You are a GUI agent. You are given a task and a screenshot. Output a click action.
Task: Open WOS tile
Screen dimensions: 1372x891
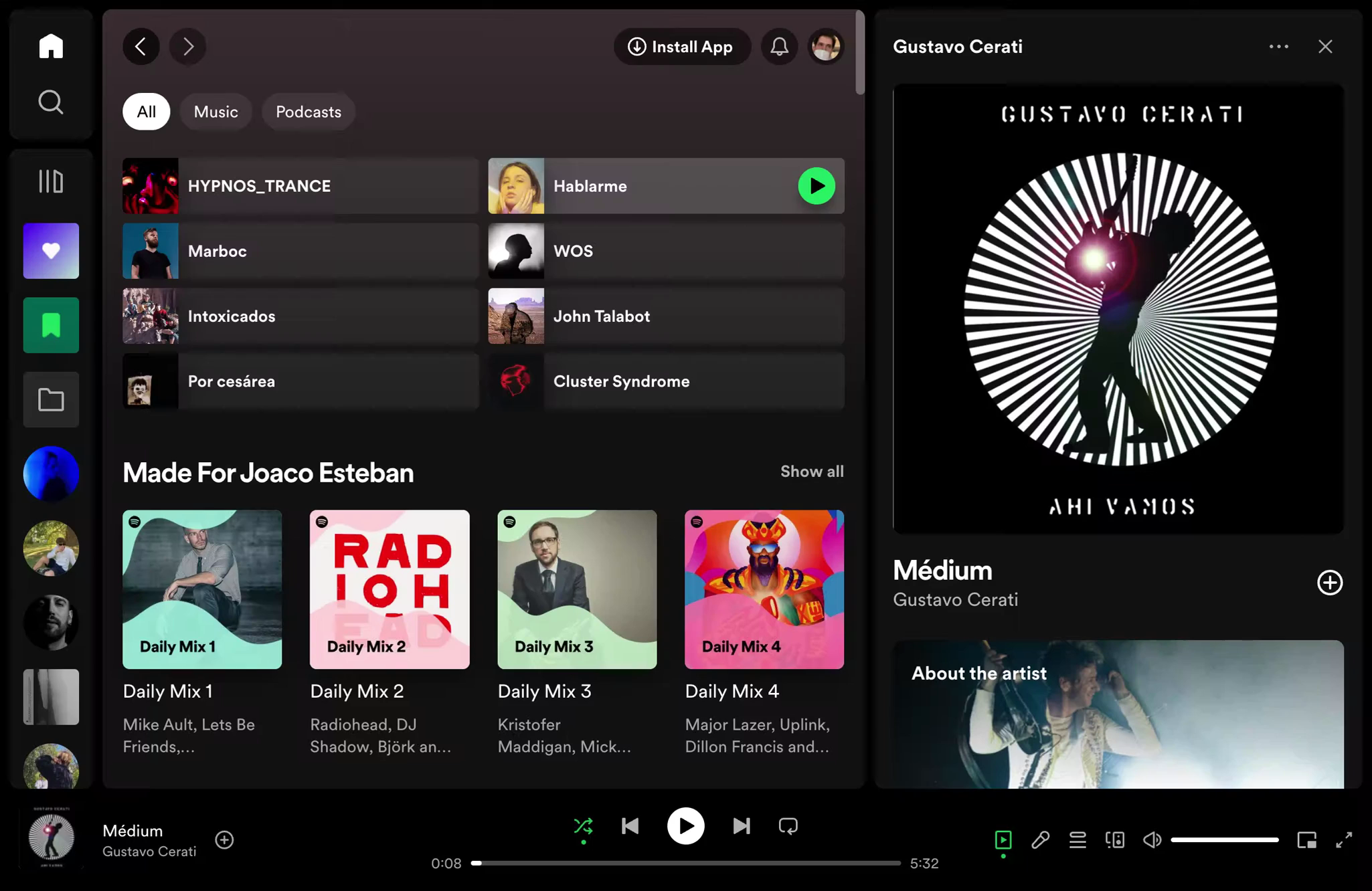[666, 251]
